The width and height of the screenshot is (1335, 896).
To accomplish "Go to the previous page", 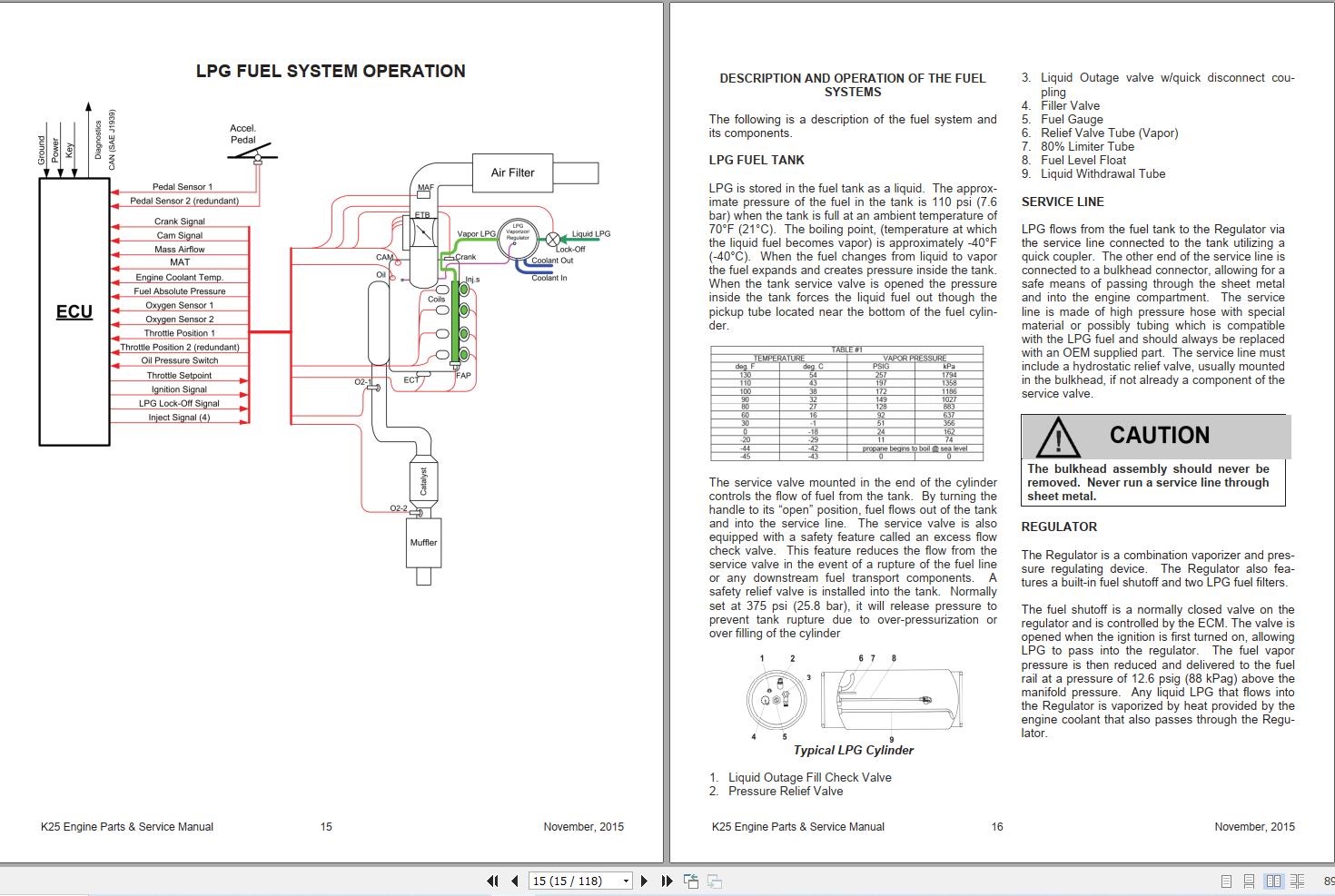I will [x=514, y=881].
